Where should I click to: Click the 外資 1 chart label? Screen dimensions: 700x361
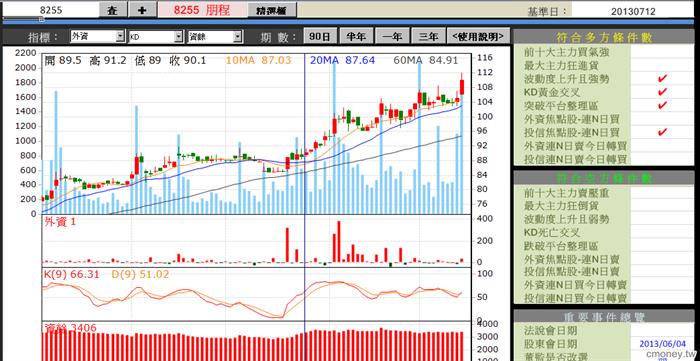point(60,221)
